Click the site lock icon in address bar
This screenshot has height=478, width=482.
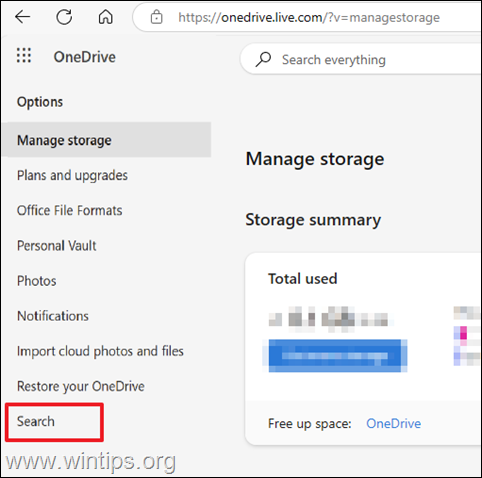pyautogui.click(x=156, y=17)
